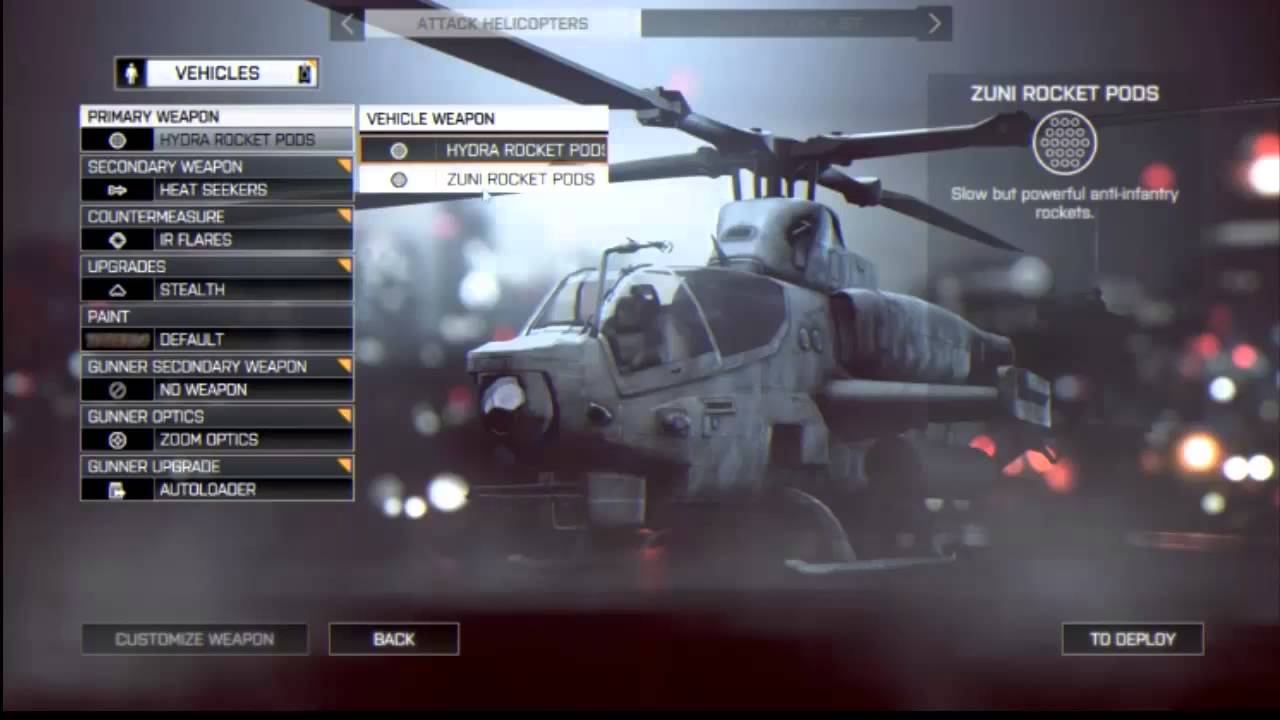Image resolution: width=1280 pixels, height=720 pixels.
Task: Open the Attack Helicopters tab
Action: pos(502,23)
